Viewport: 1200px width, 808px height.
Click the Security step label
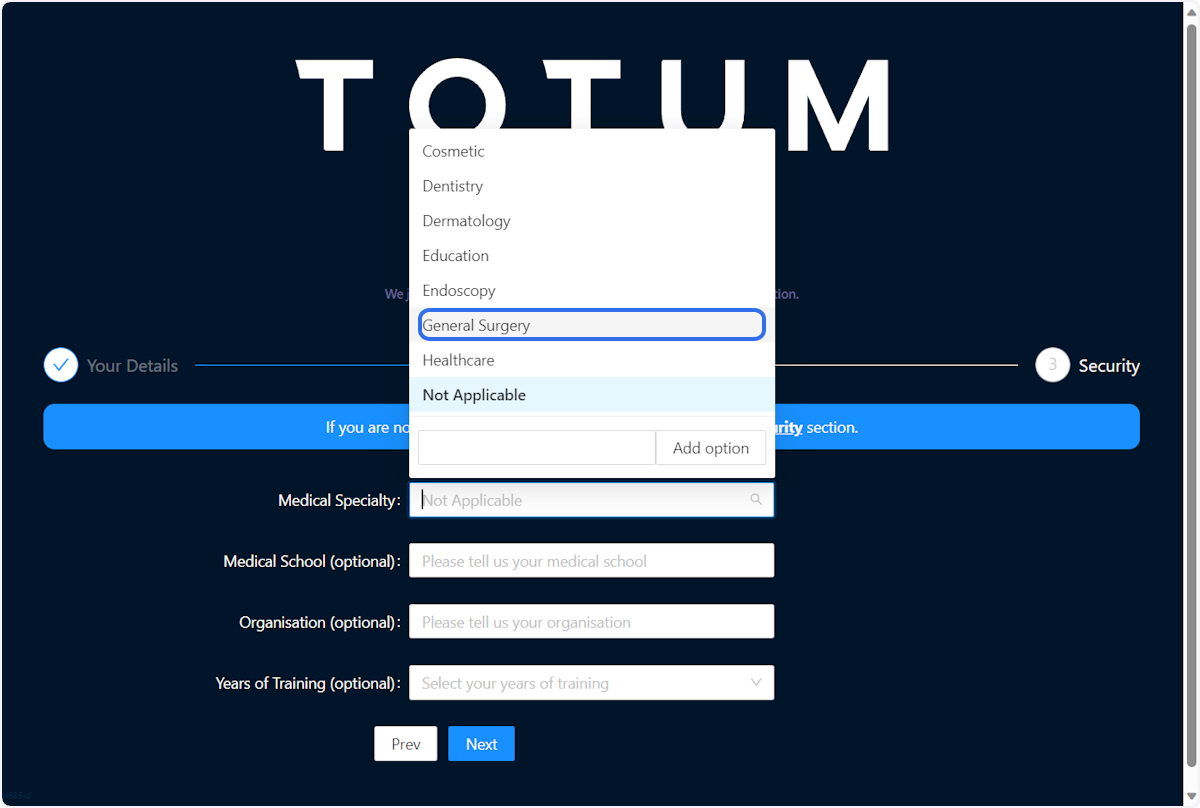point(1109,366)
